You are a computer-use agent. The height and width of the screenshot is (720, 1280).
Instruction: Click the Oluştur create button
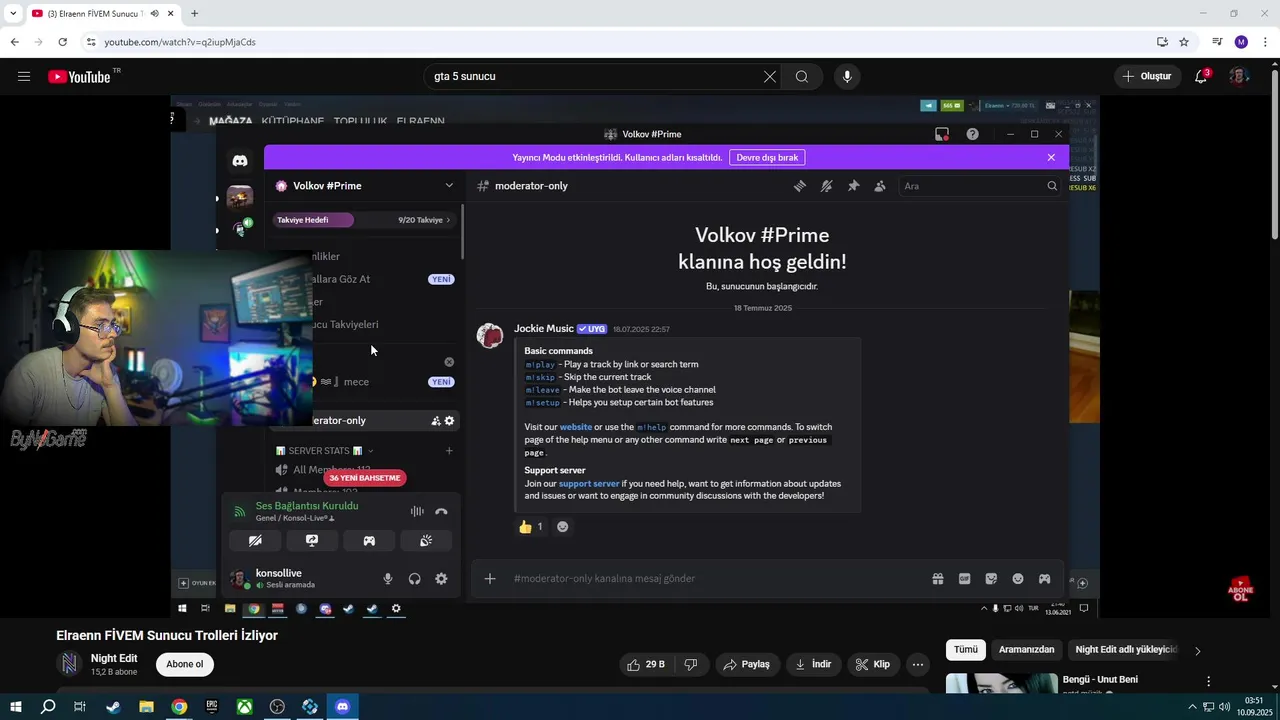click(1147, 76)
